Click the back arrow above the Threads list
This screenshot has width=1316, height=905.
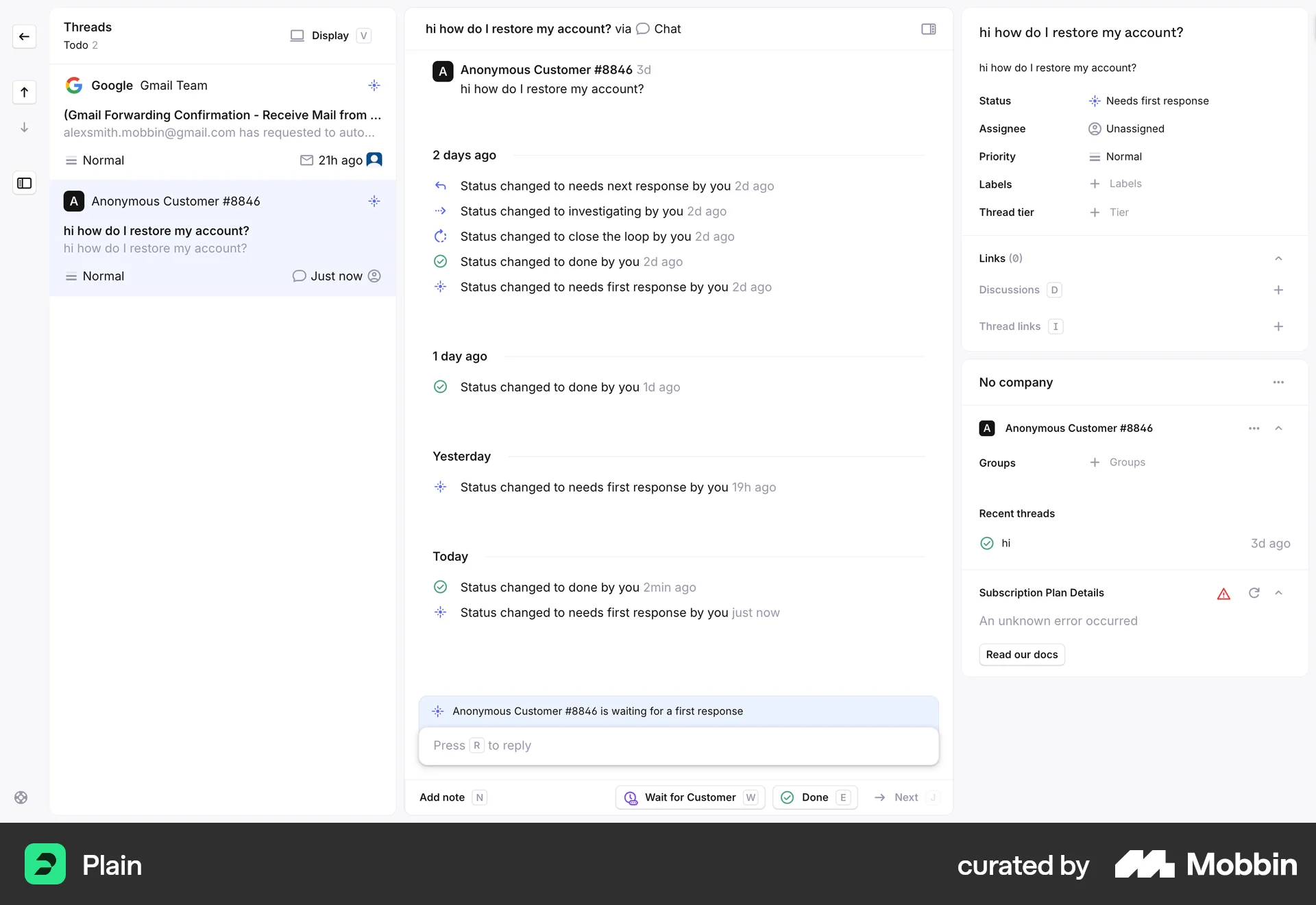click(x=24, y=36)
